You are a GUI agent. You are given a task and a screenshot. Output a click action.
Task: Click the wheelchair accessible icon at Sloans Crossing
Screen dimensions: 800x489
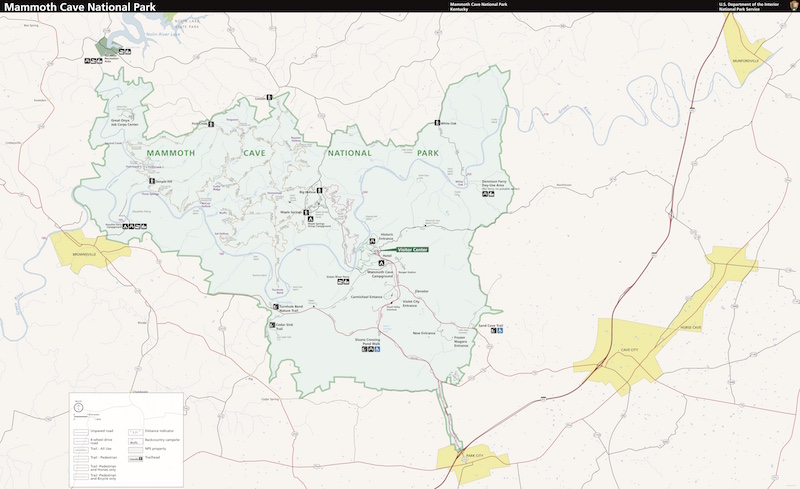[377, 350]
